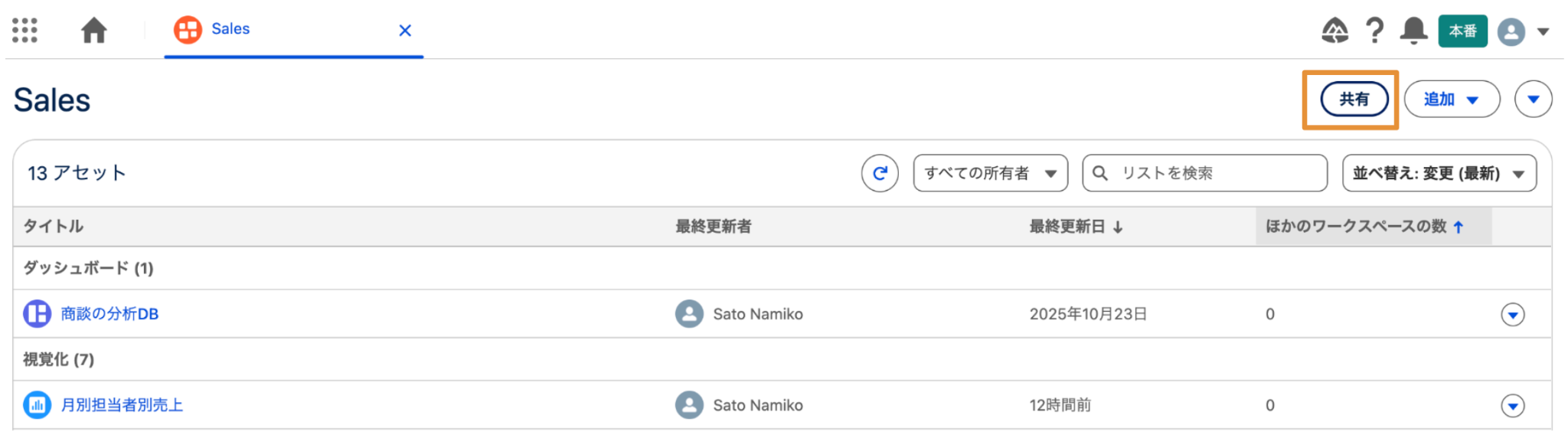Expand the 追加 dropdown button
The width and height of the screenshot is (1568, 435).
coord(1451,100)
